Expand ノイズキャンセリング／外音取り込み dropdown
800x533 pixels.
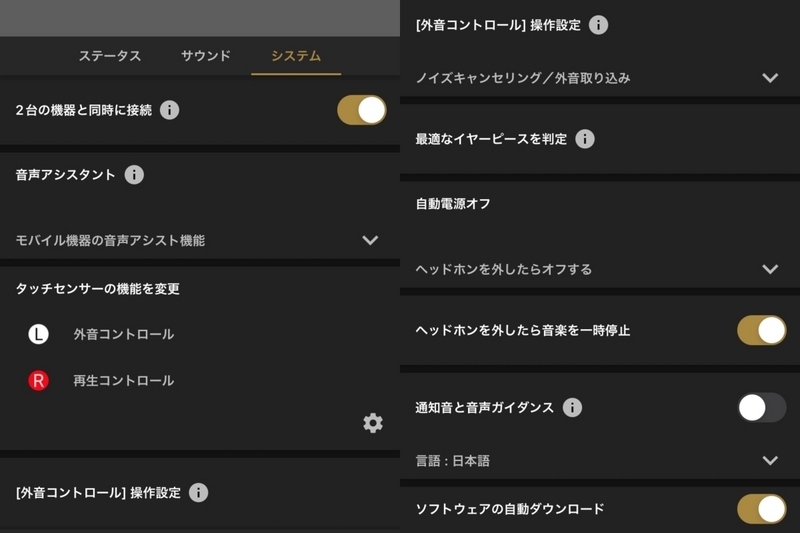600,78
